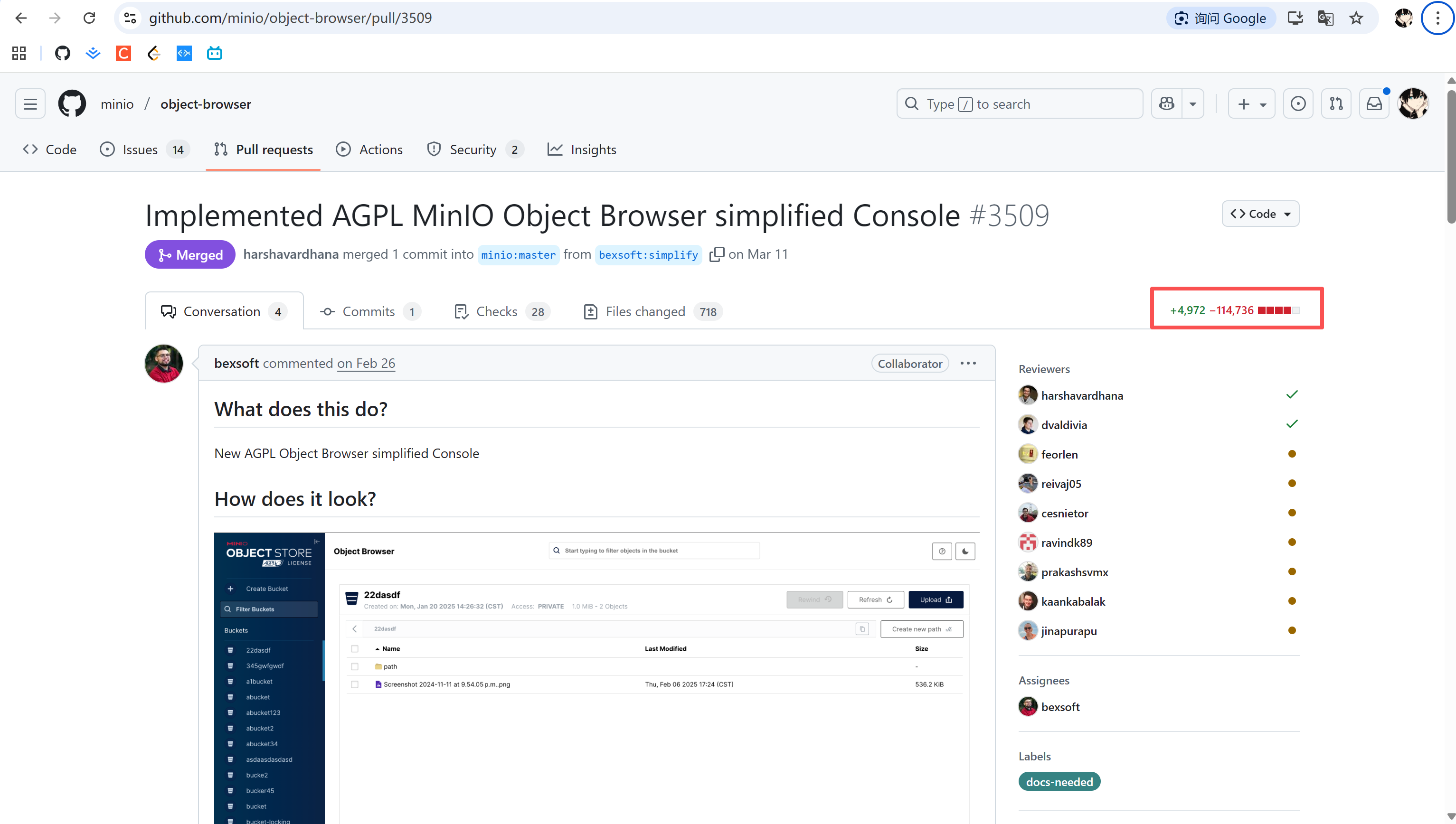Open the Copilot dropdown arrow
1456x824 pixels.
[1192, 103]
